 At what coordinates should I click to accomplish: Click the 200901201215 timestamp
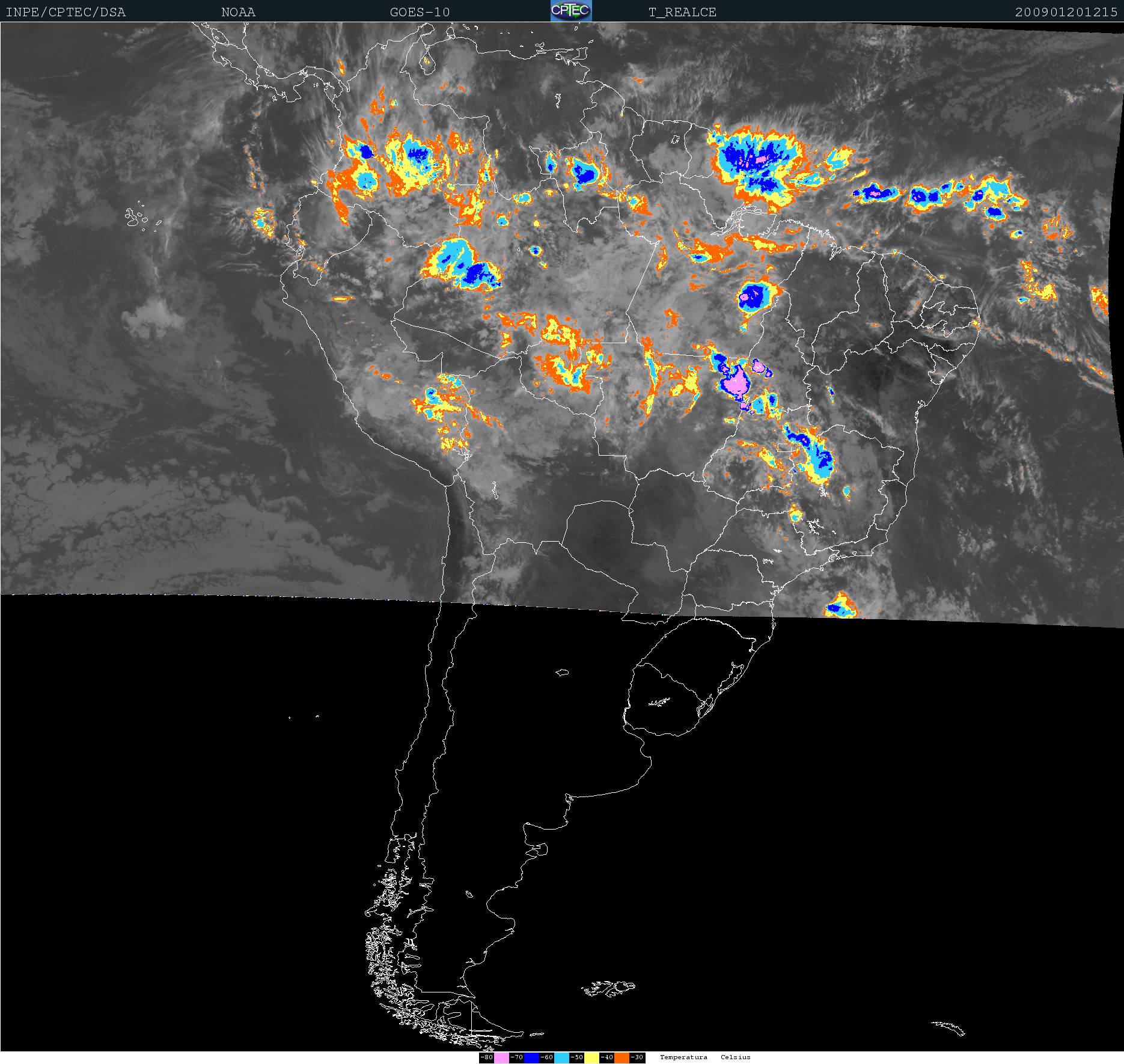1066,12
